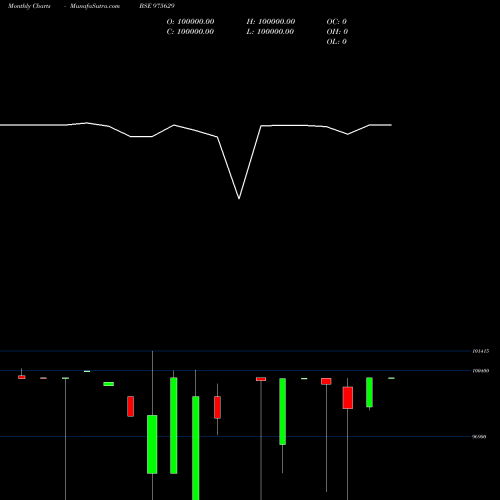
Task: Click the 101415 price axis label
Action: click(481, 351)
